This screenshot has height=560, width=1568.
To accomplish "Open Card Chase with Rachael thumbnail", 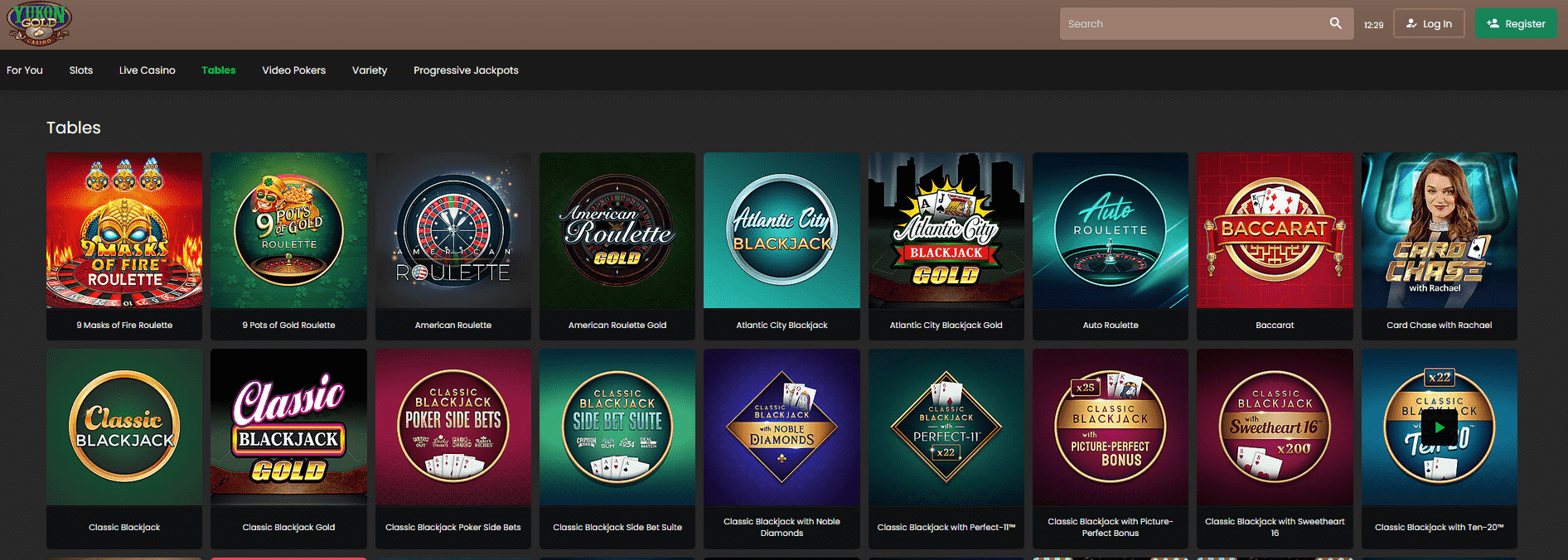I will coord(1440,230).
